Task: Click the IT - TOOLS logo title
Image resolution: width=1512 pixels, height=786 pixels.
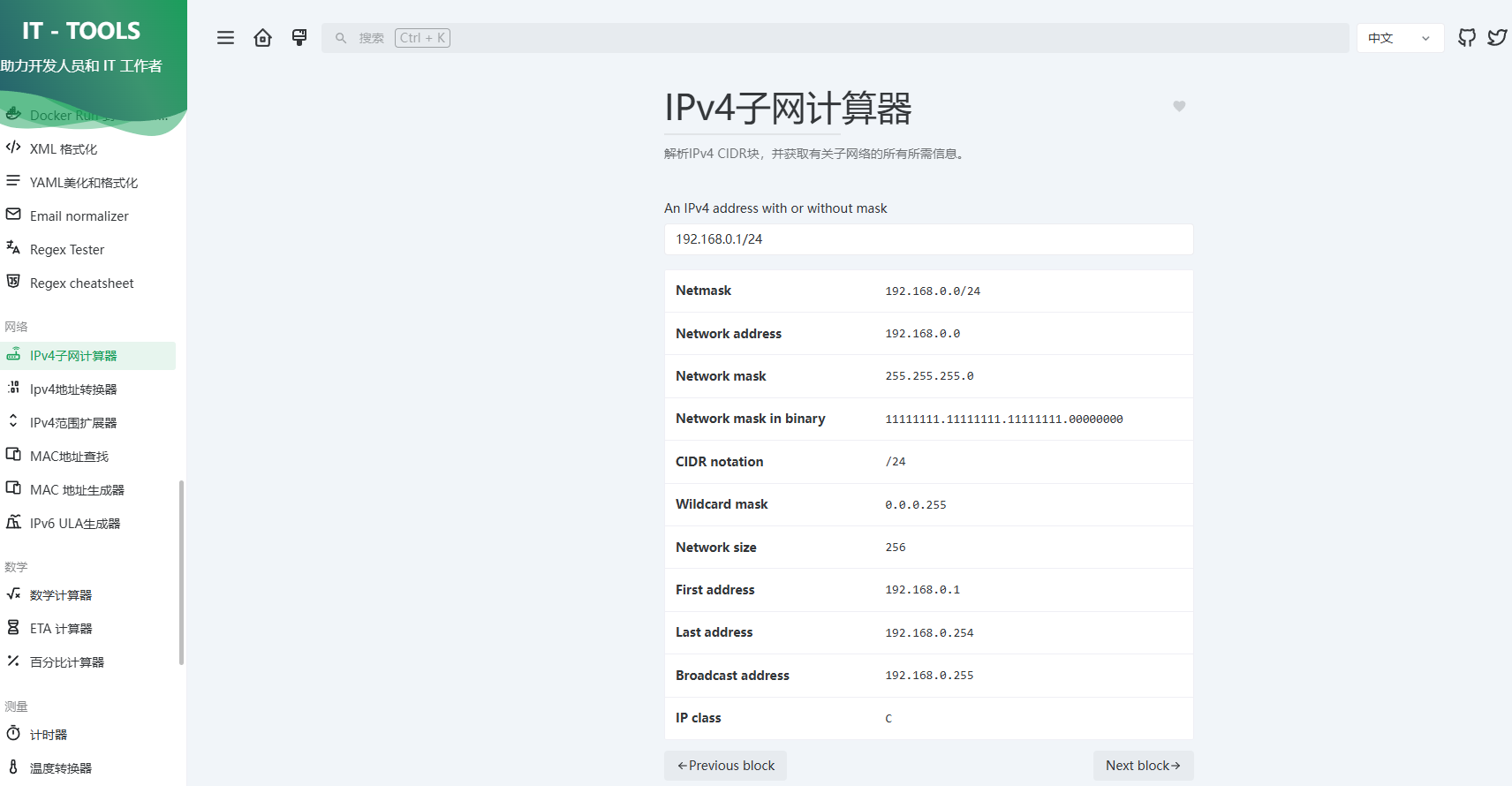Action: point(81,31)
